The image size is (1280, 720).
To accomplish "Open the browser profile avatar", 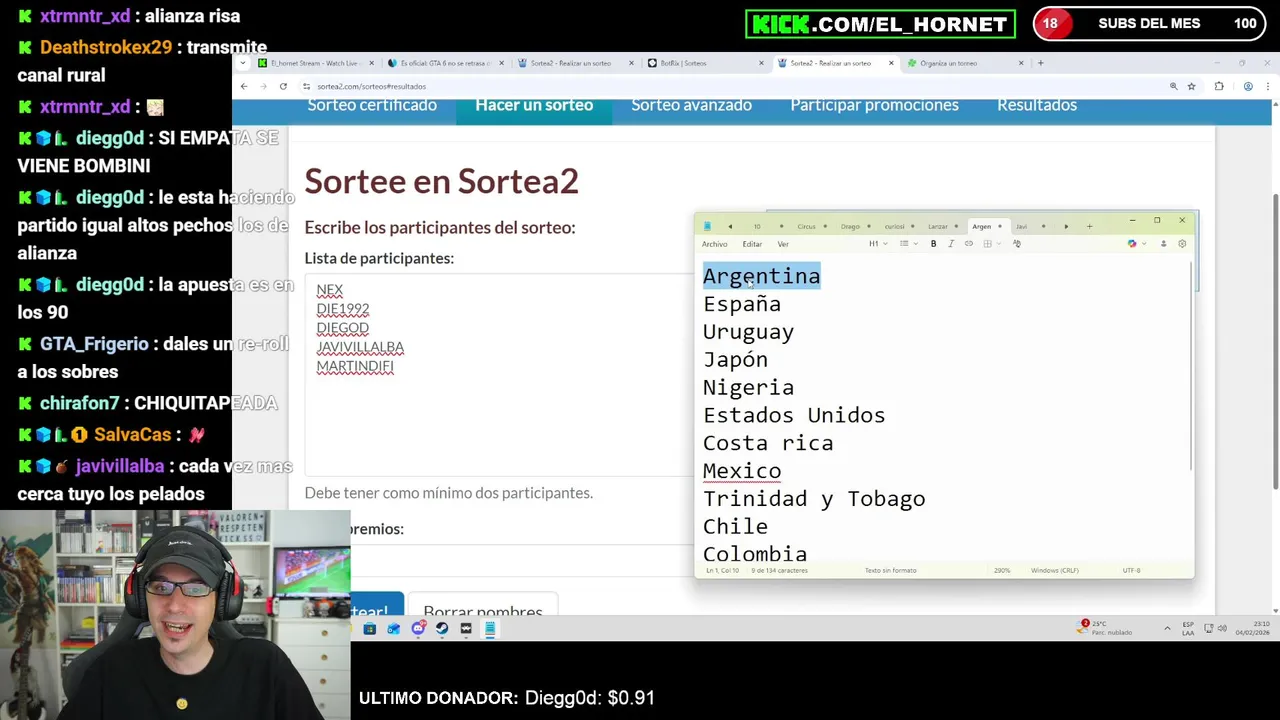I will (1247, 86).
